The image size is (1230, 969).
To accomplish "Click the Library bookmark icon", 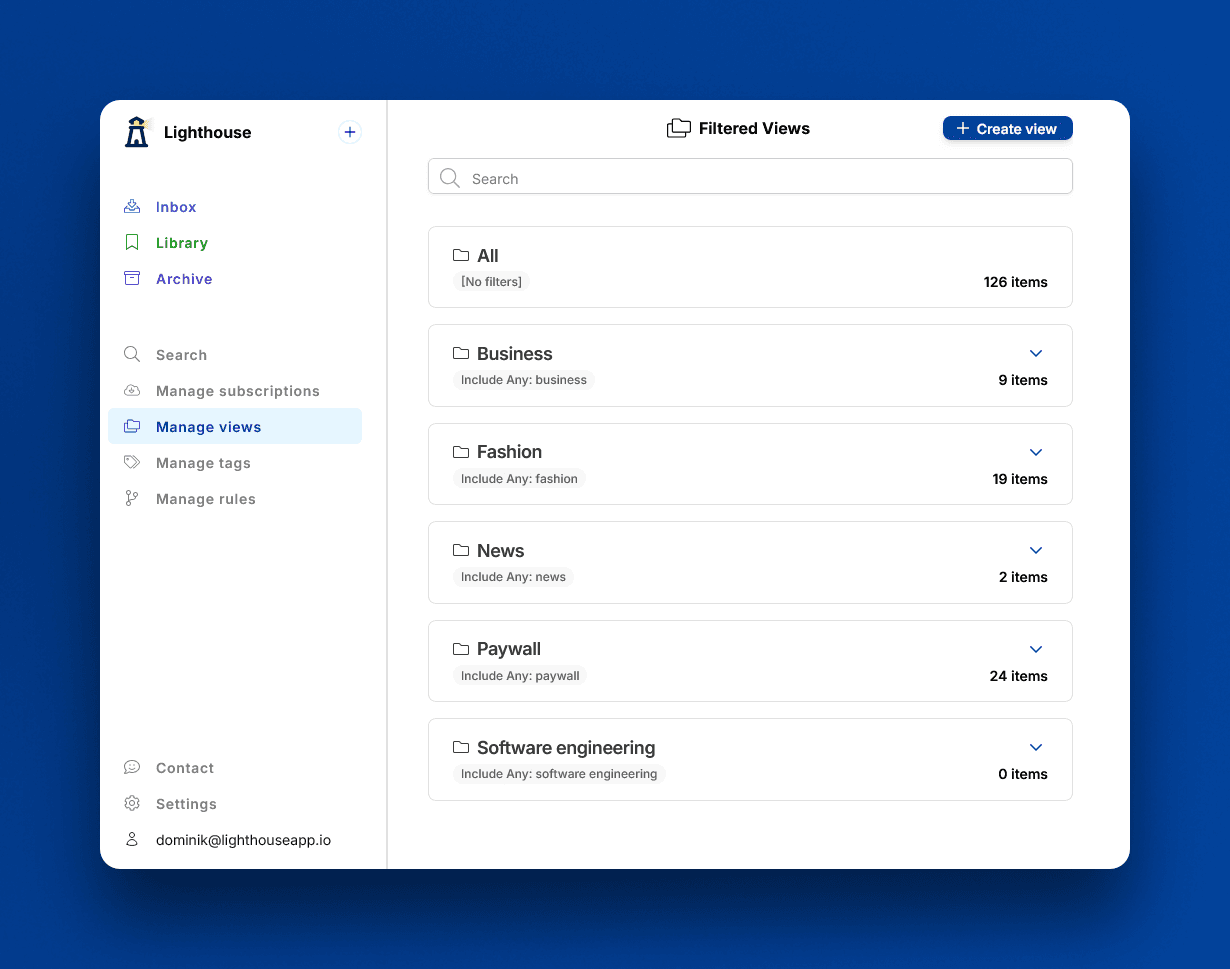I will (132, 243).
